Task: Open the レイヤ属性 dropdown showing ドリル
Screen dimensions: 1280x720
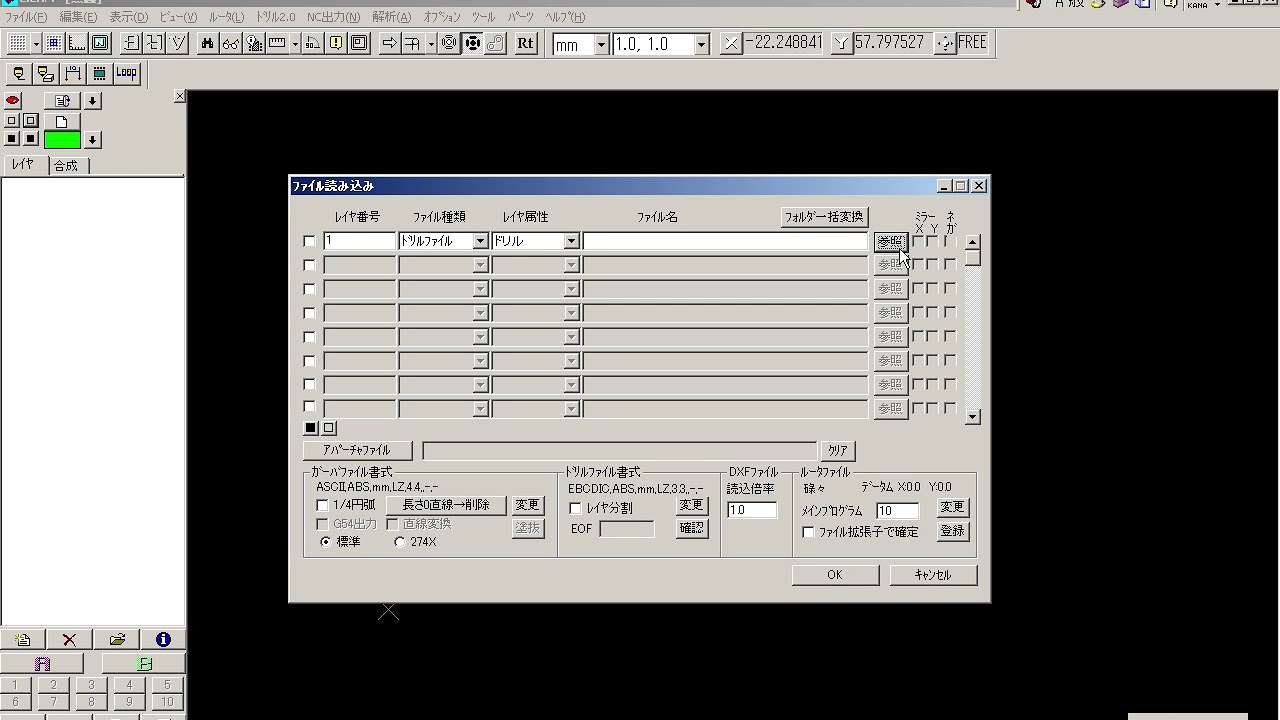Action: point(571,241)
